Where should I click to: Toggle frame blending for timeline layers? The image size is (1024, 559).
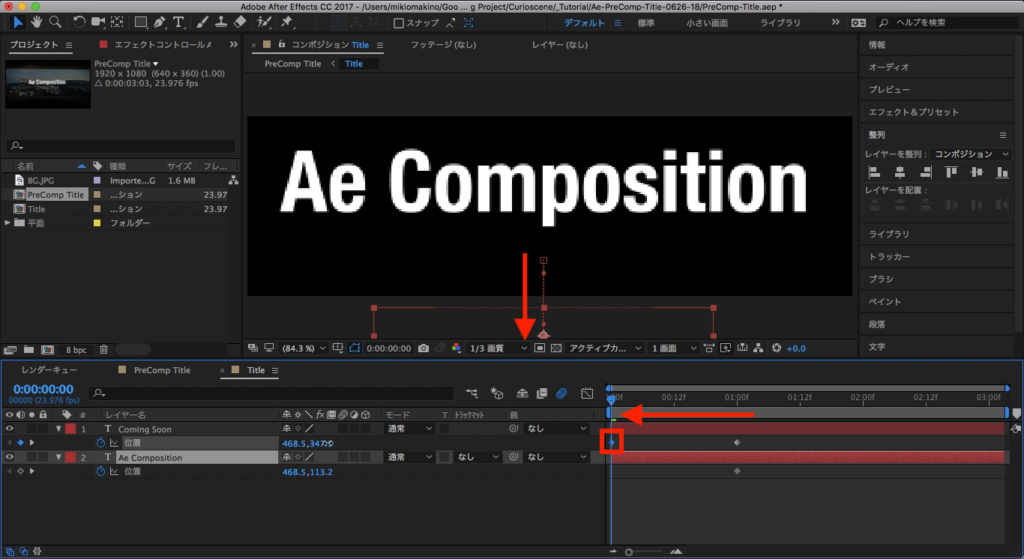tap(541, 393)
